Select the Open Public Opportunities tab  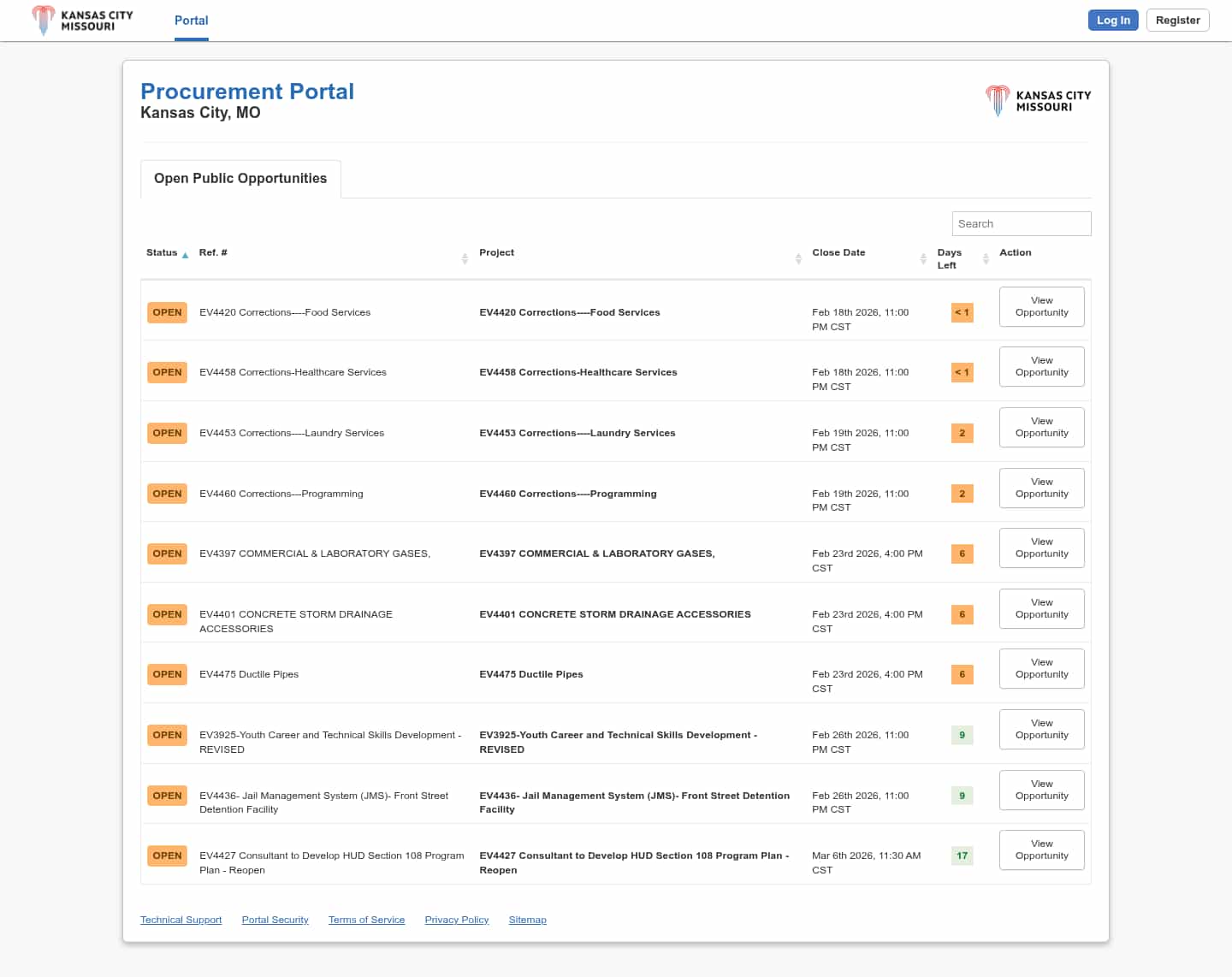[x=240, y=179]
